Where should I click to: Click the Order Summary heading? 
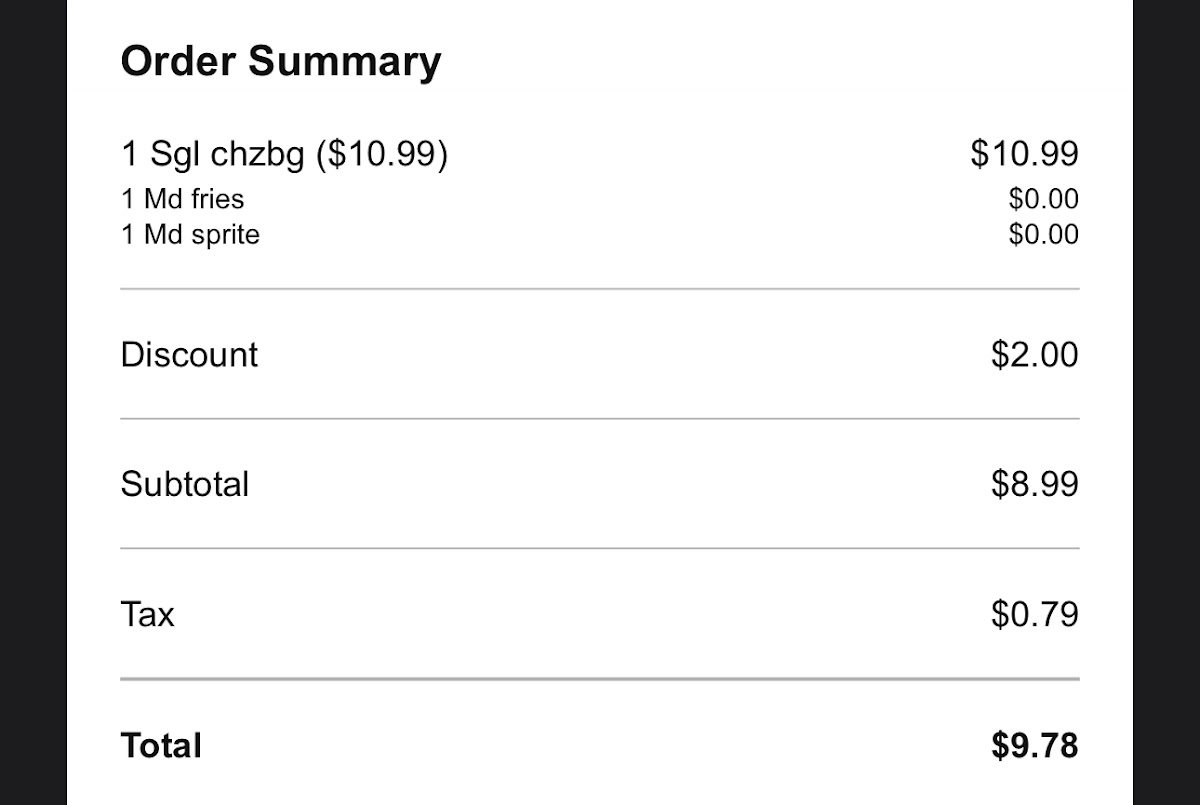point(280,61)
